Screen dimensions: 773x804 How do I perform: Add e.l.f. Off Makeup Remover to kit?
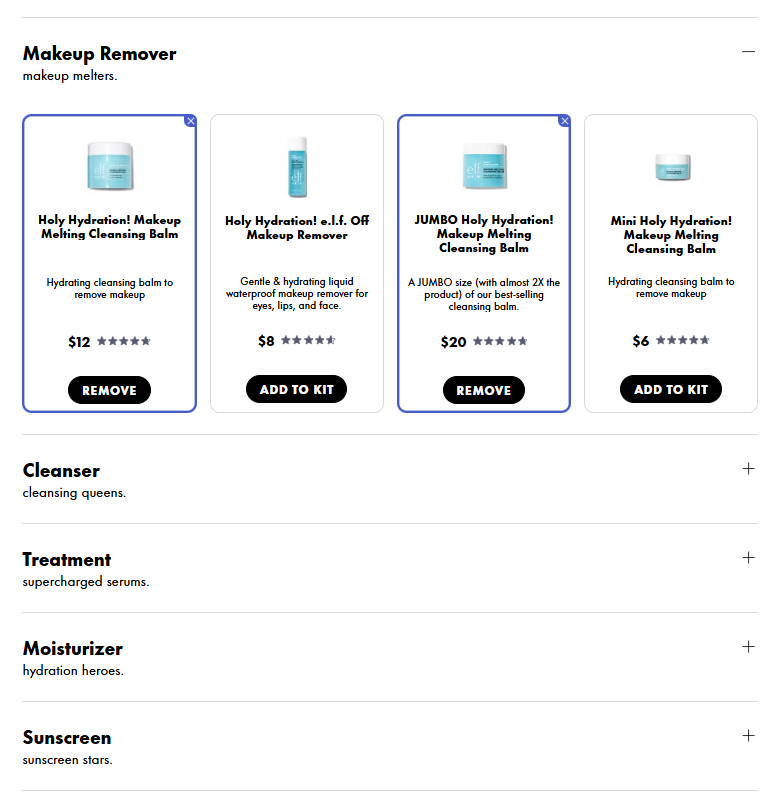click(296, 389)
